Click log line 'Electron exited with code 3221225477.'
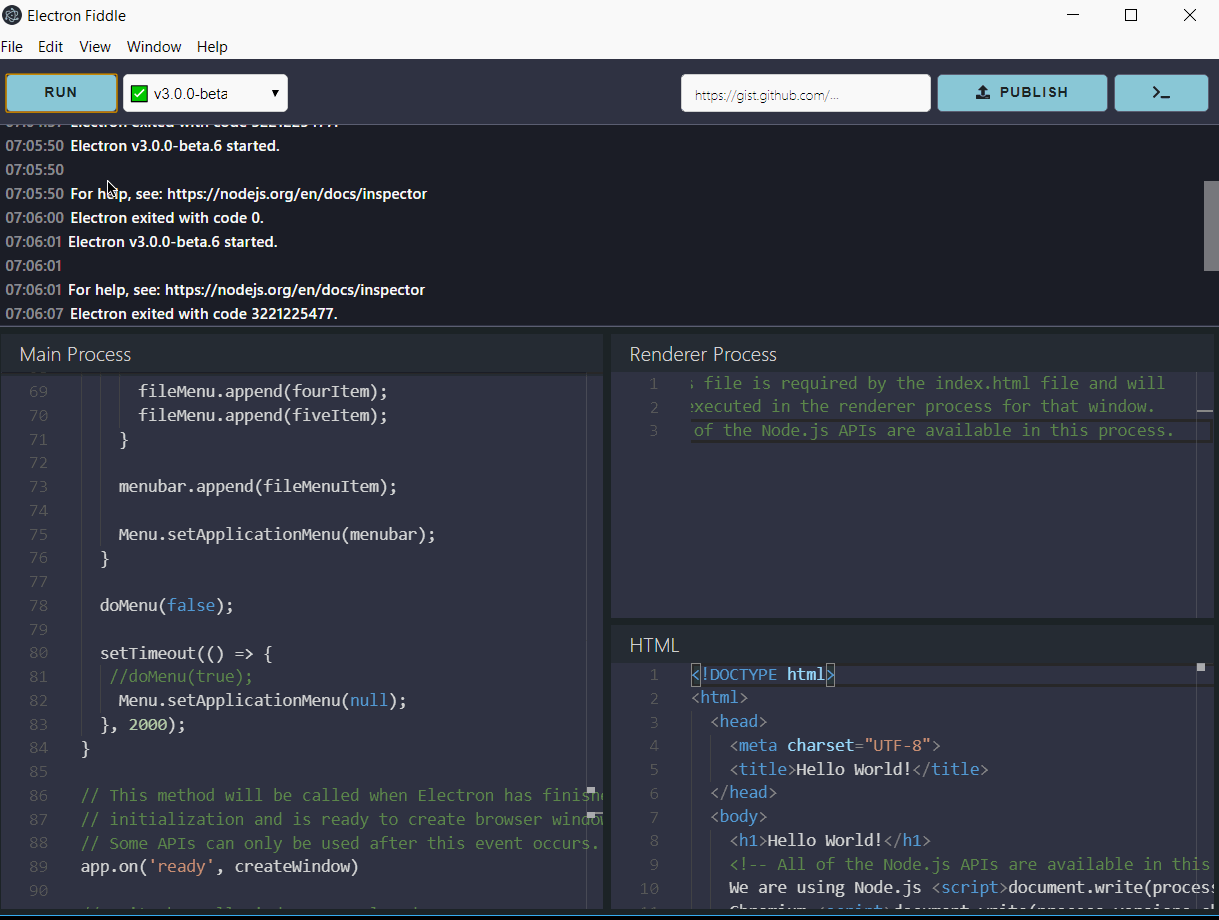The width and height of the screenshot is (1219, 920). click(204, 313)
